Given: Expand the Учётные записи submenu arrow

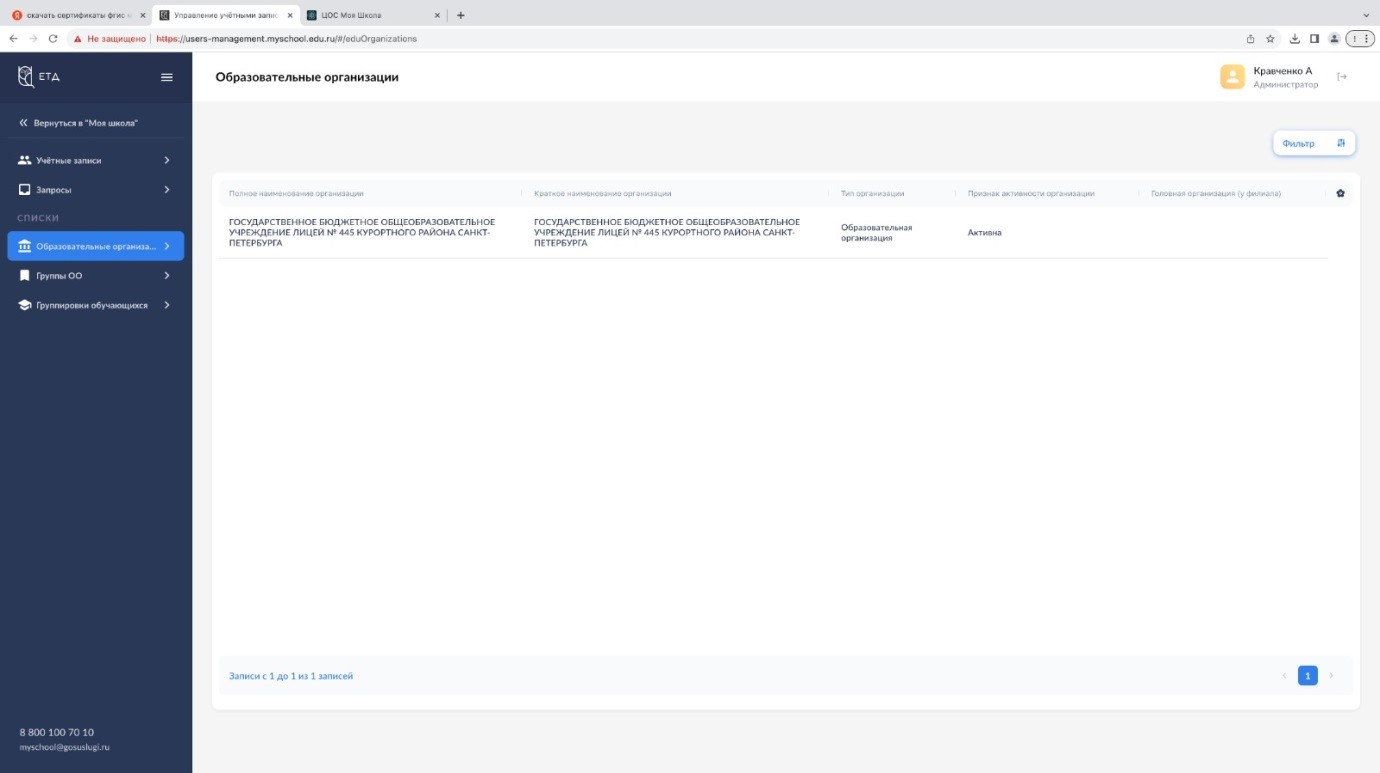Looking at the screenshot, I should tap(167, 160).
